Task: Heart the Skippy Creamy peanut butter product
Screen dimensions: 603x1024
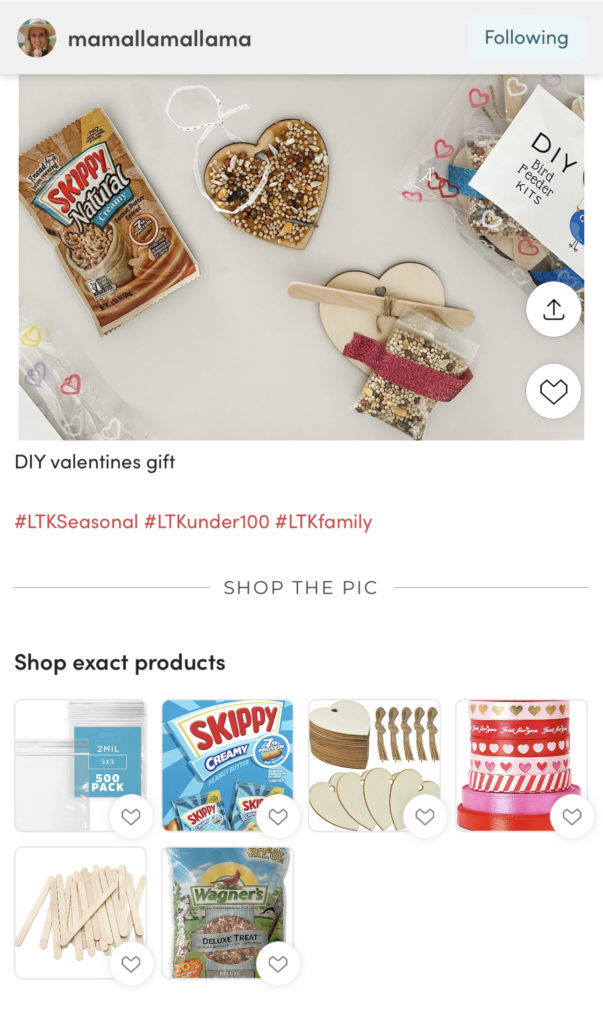Action: pyautogui.click(x=278, y=816)
